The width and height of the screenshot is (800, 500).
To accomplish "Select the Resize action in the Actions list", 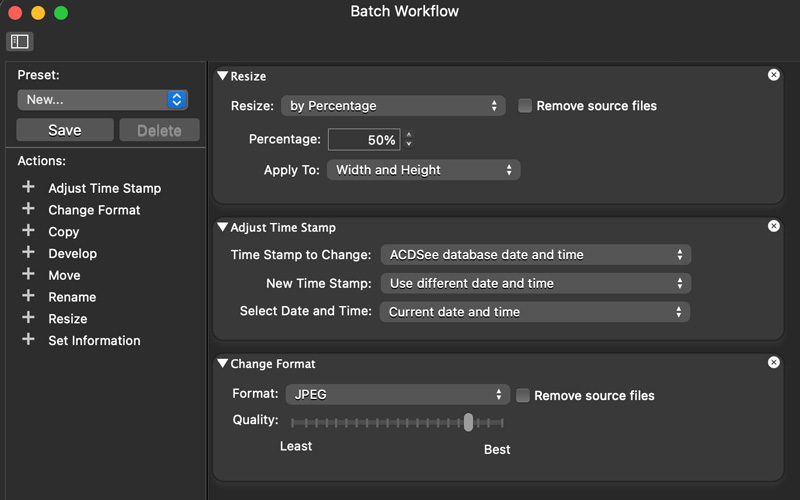I will coord(68,318).
